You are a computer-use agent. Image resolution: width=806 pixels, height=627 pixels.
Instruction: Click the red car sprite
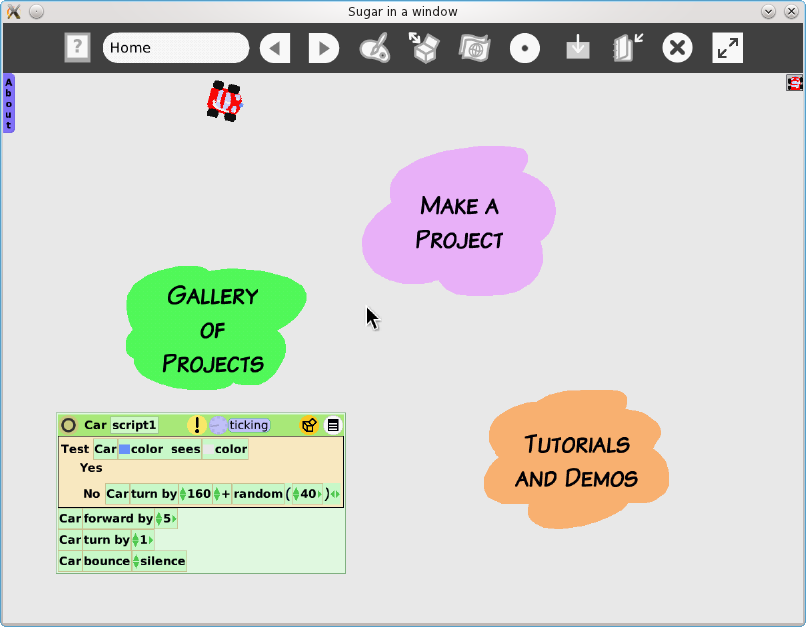[225, 101]
